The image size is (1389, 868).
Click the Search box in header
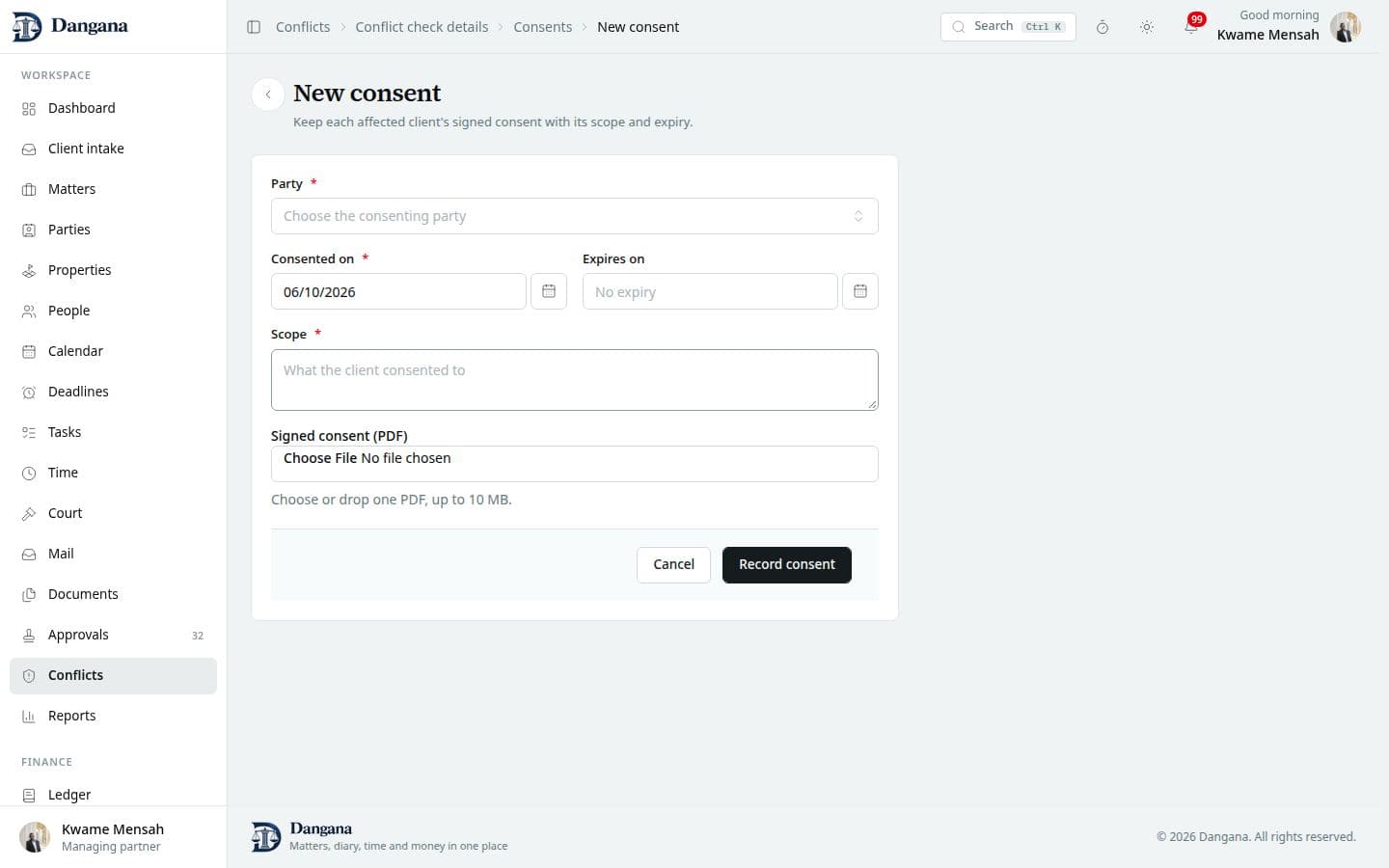pyautogui.click(x=1008, y=27)
